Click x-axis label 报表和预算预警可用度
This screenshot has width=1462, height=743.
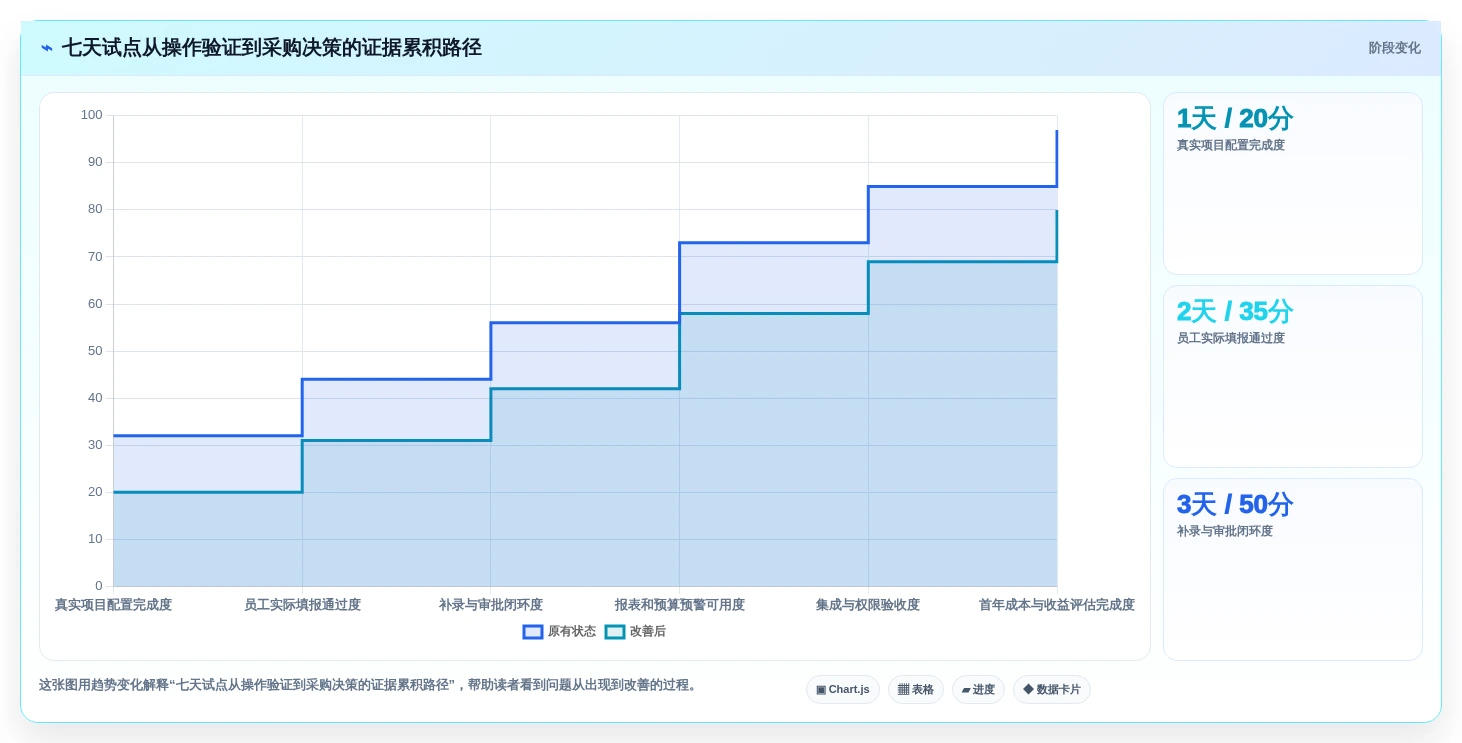pyautogui.click(x=680, y=605)
